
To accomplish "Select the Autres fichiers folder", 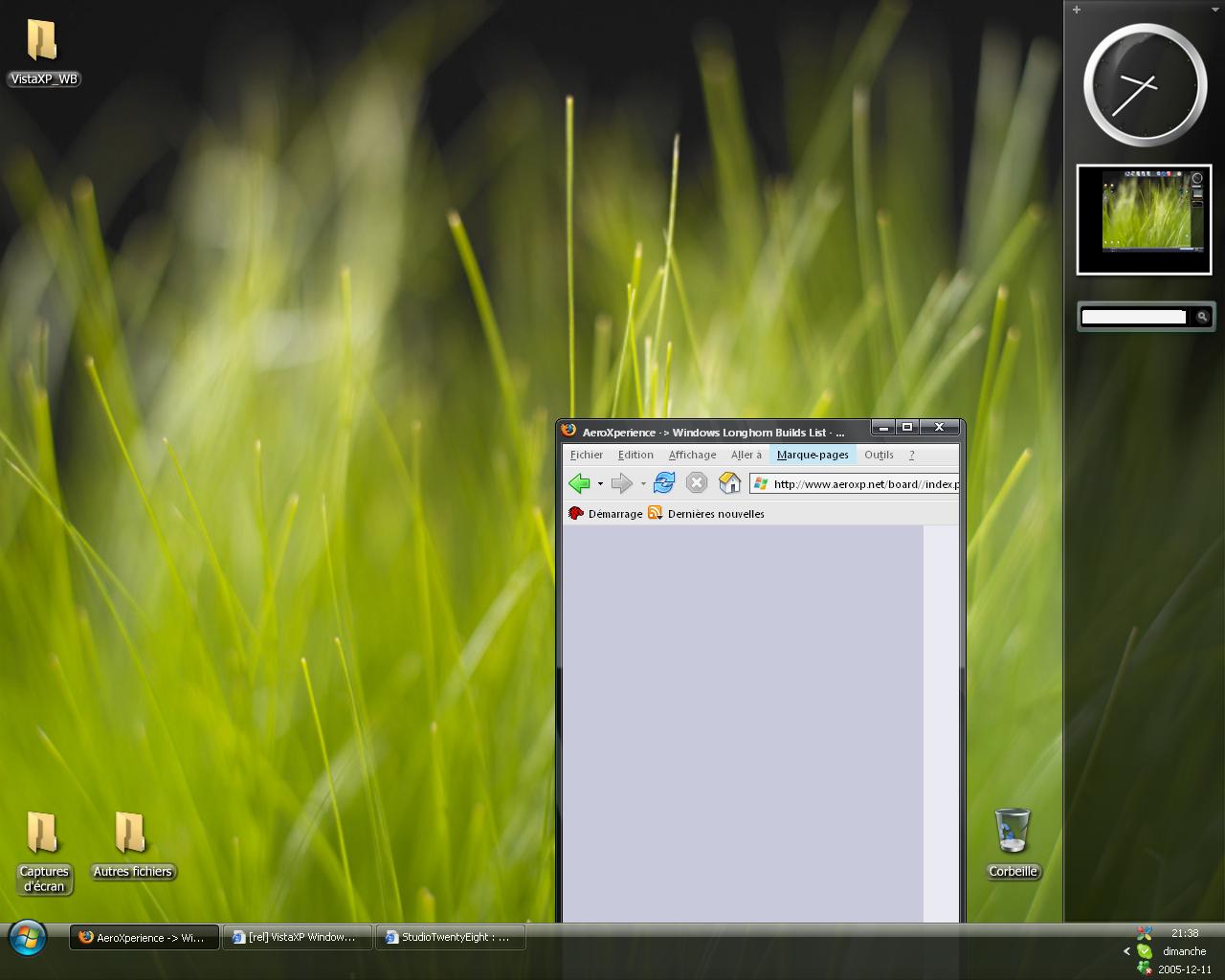I will (x=131, y=833).
